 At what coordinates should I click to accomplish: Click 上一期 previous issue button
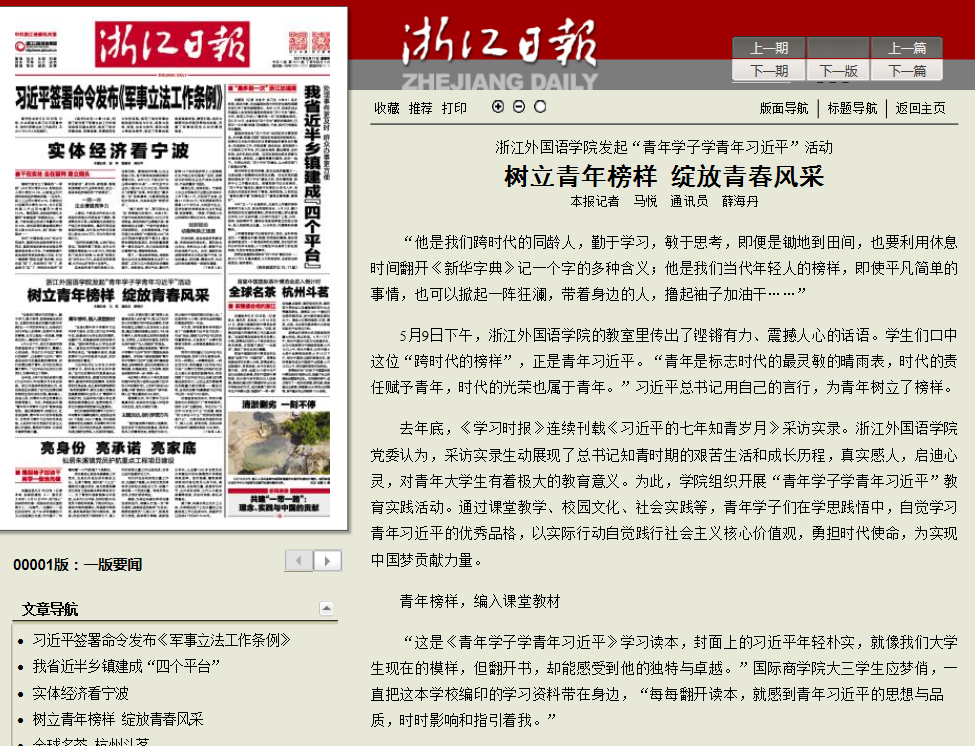tap(769, 48)
